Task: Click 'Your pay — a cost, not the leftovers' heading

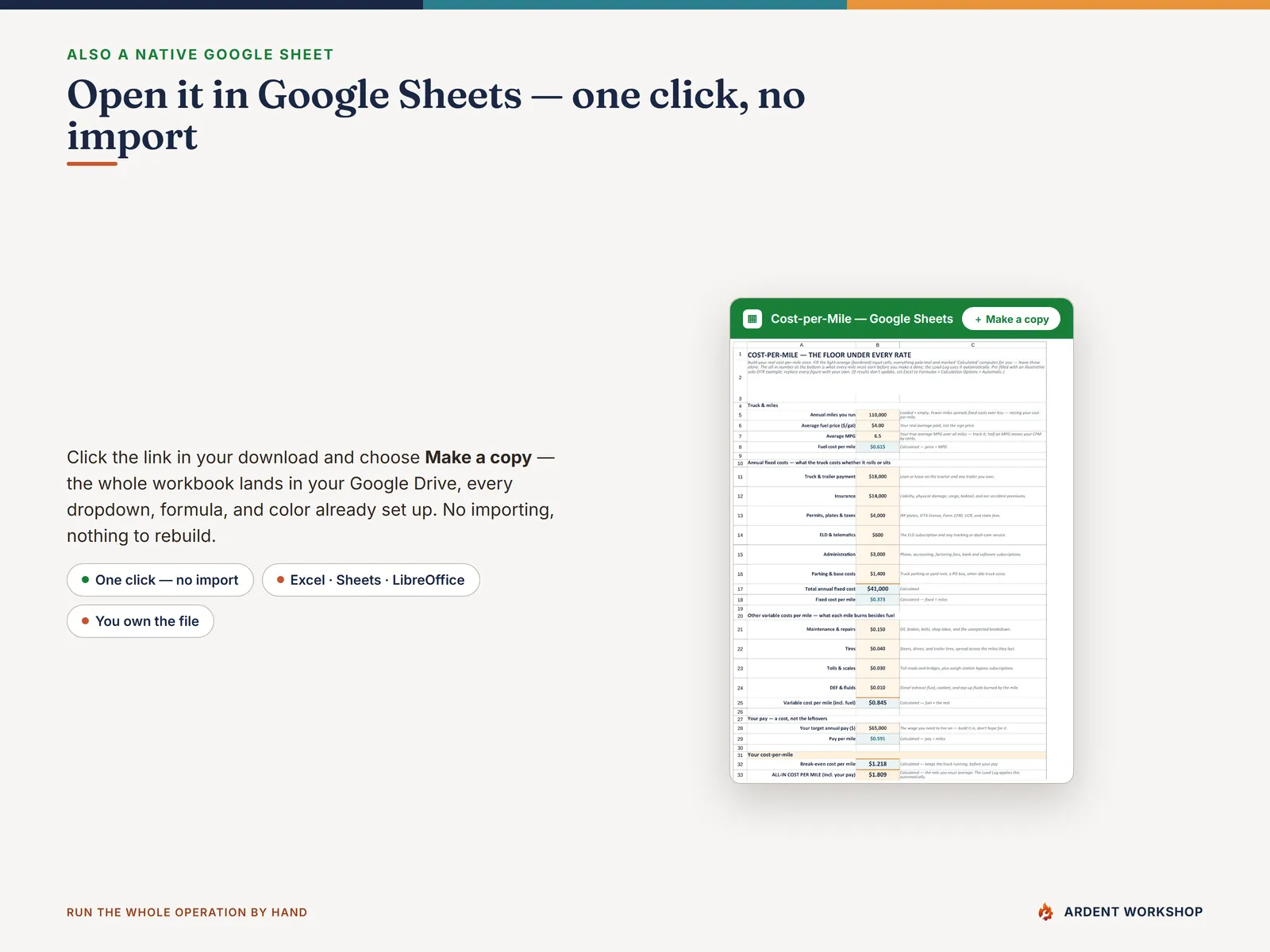Action: click(787, 719)
